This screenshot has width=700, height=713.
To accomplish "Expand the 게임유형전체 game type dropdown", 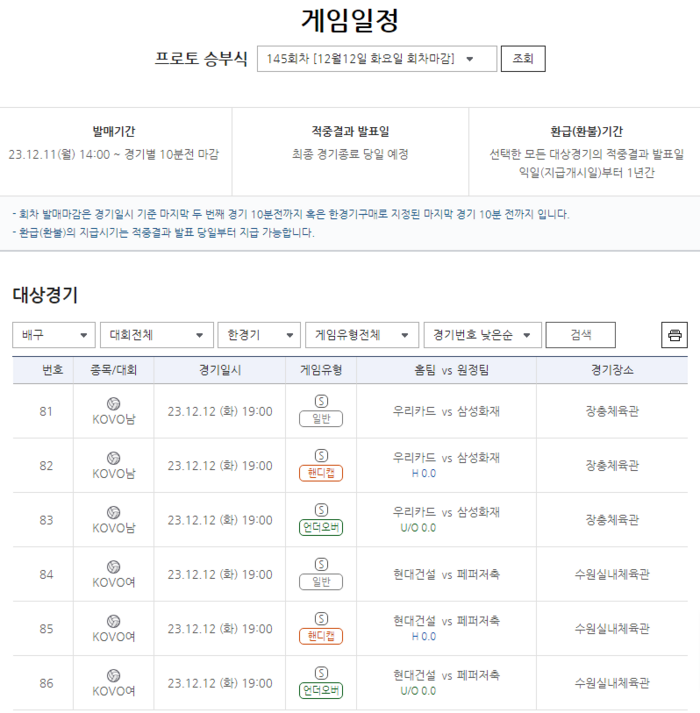I will (x=361, y=335).
